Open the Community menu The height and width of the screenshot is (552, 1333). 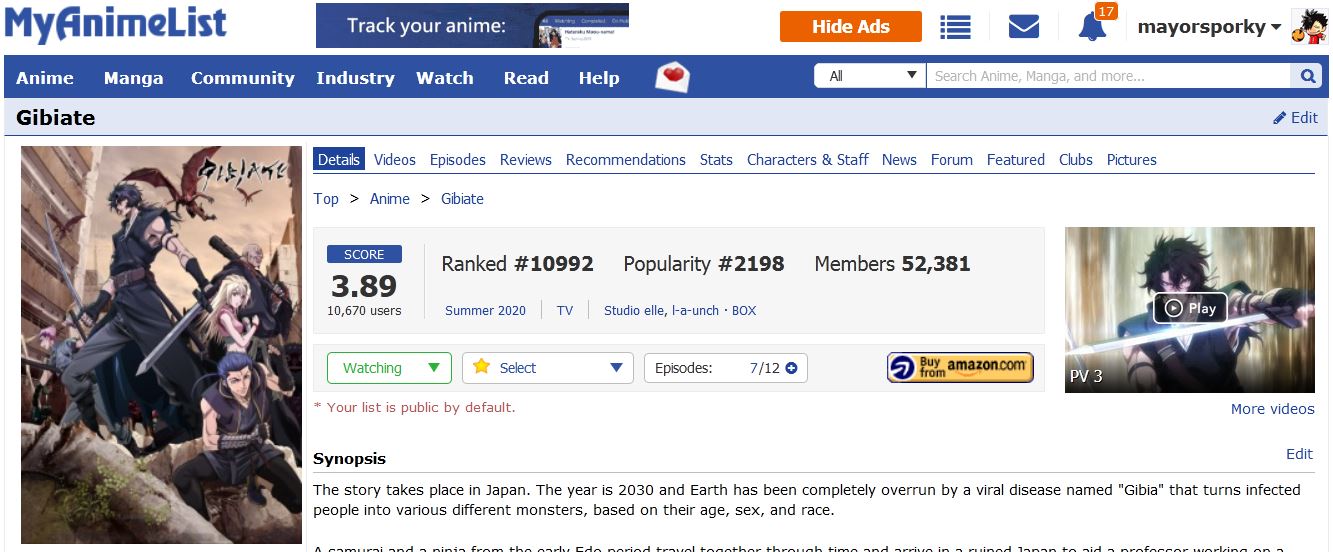click(243, 78)
